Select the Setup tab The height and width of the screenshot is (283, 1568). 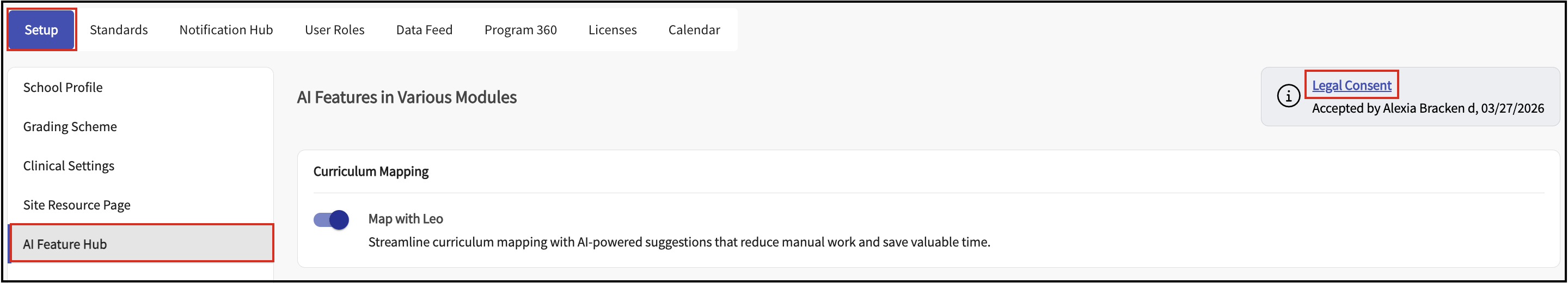coord(41,30)
